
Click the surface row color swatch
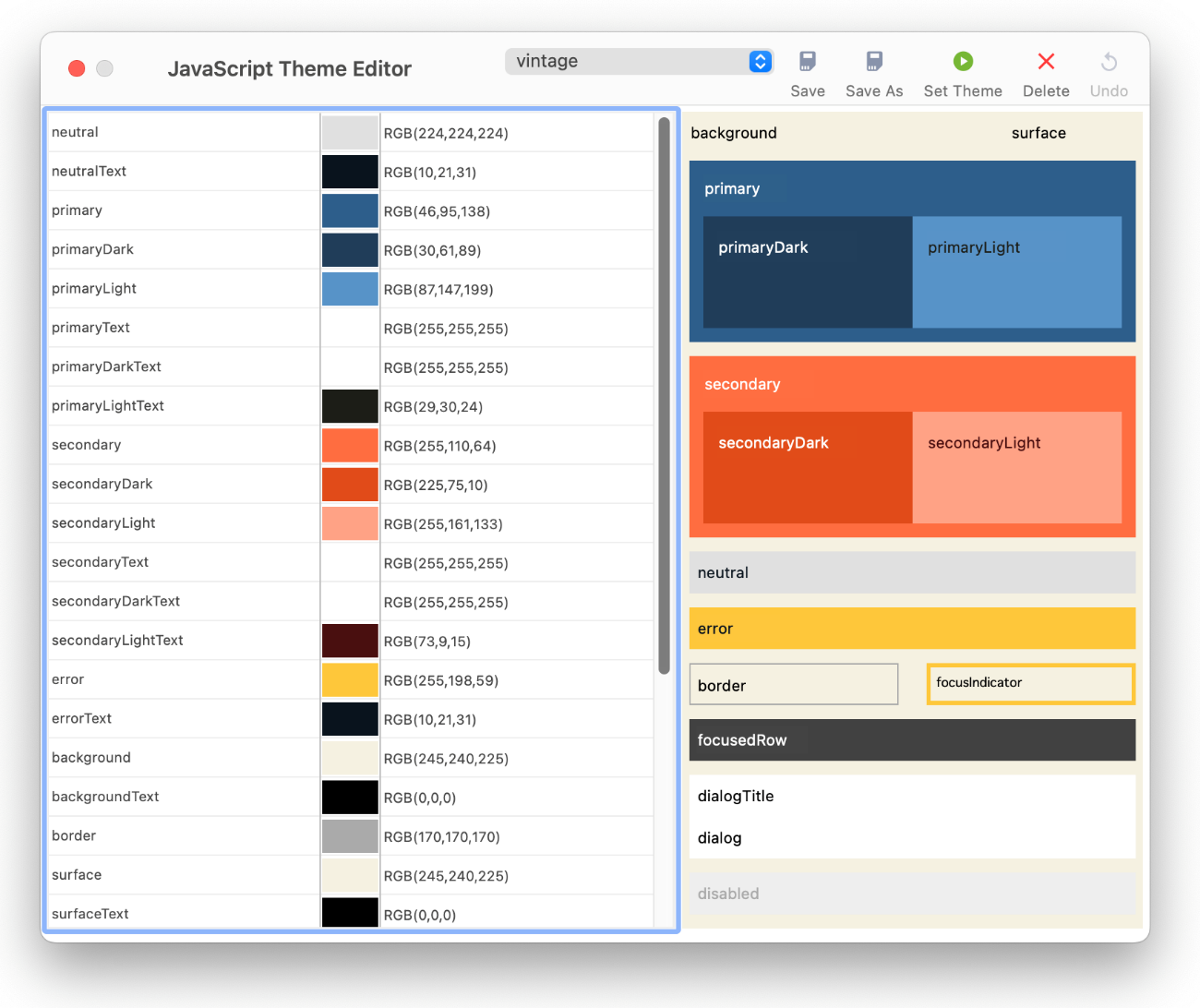(x=350, y=875)
